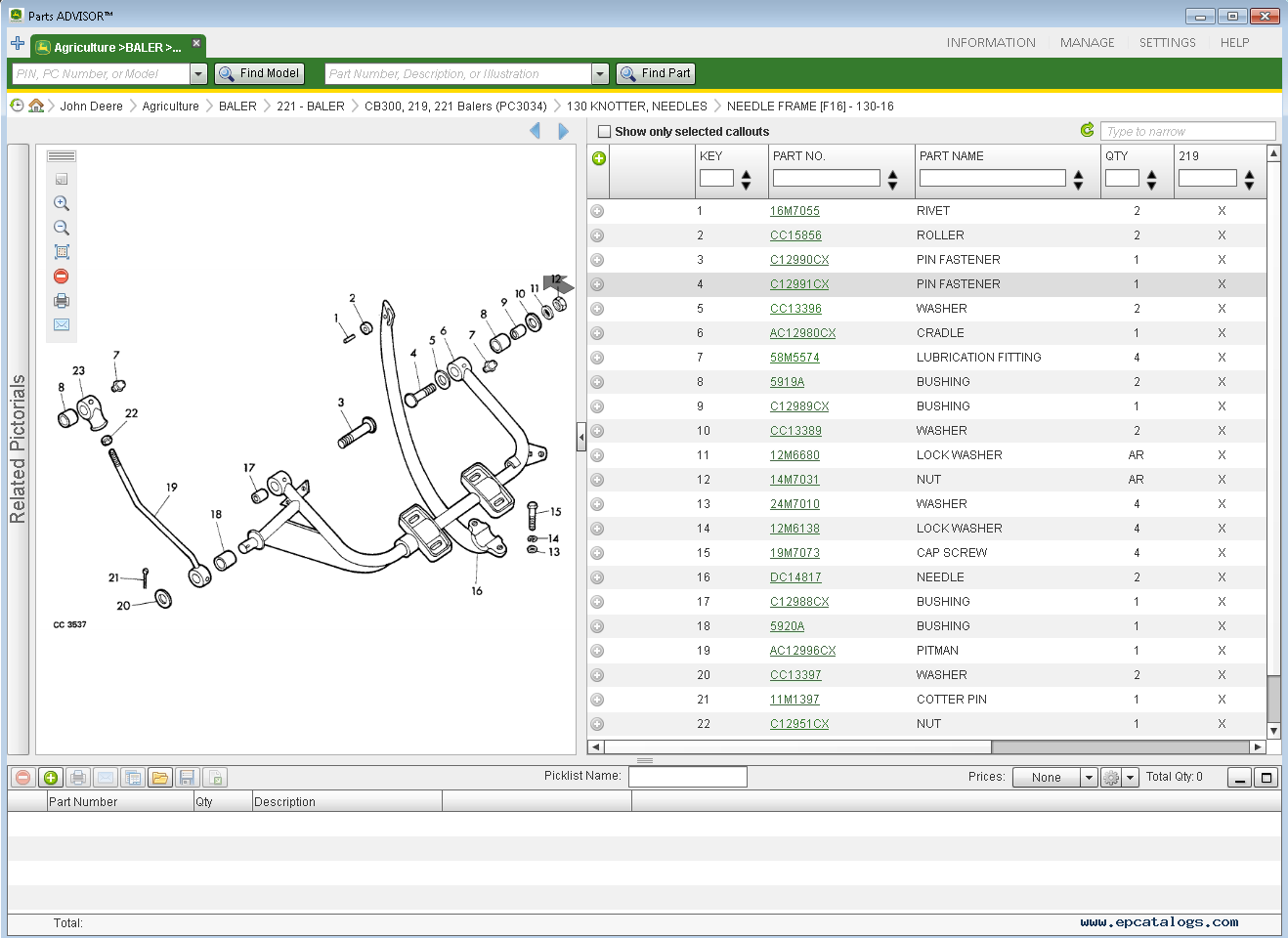The image size is (1288, 938).
Task: Sort the KEY column with its arrows
Action: pos(747,179)
